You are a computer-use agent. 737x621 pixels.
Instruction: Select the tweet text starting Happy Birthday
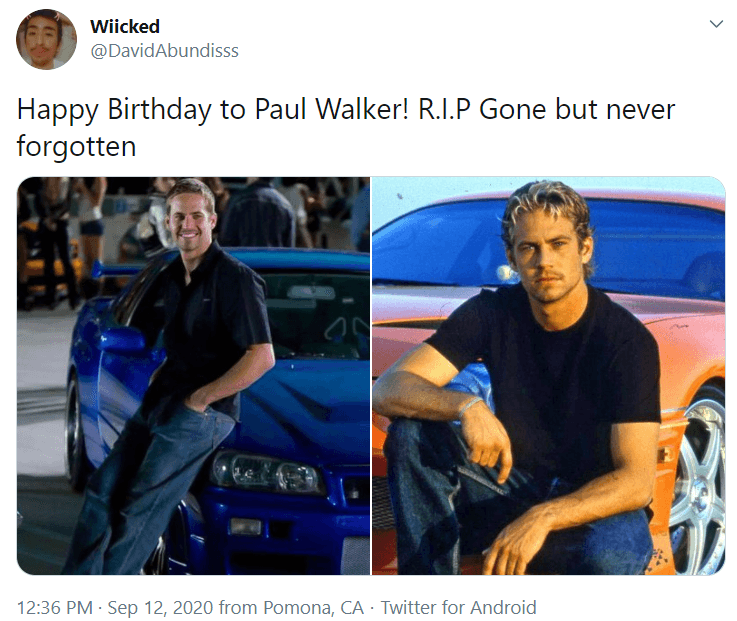click(346, 127)
